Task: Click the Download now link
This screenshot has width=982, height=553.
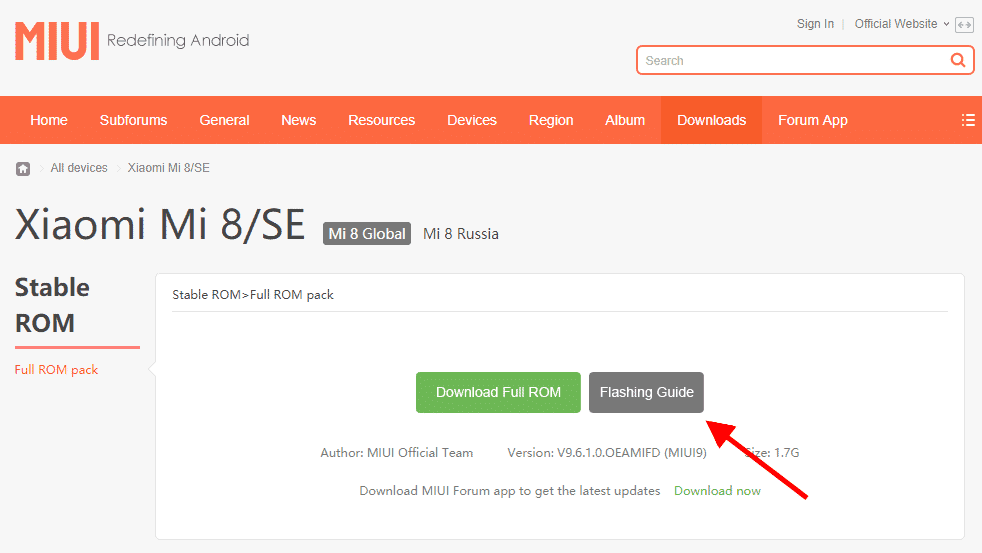Action: pyautogui.click(x=717, y=491)
